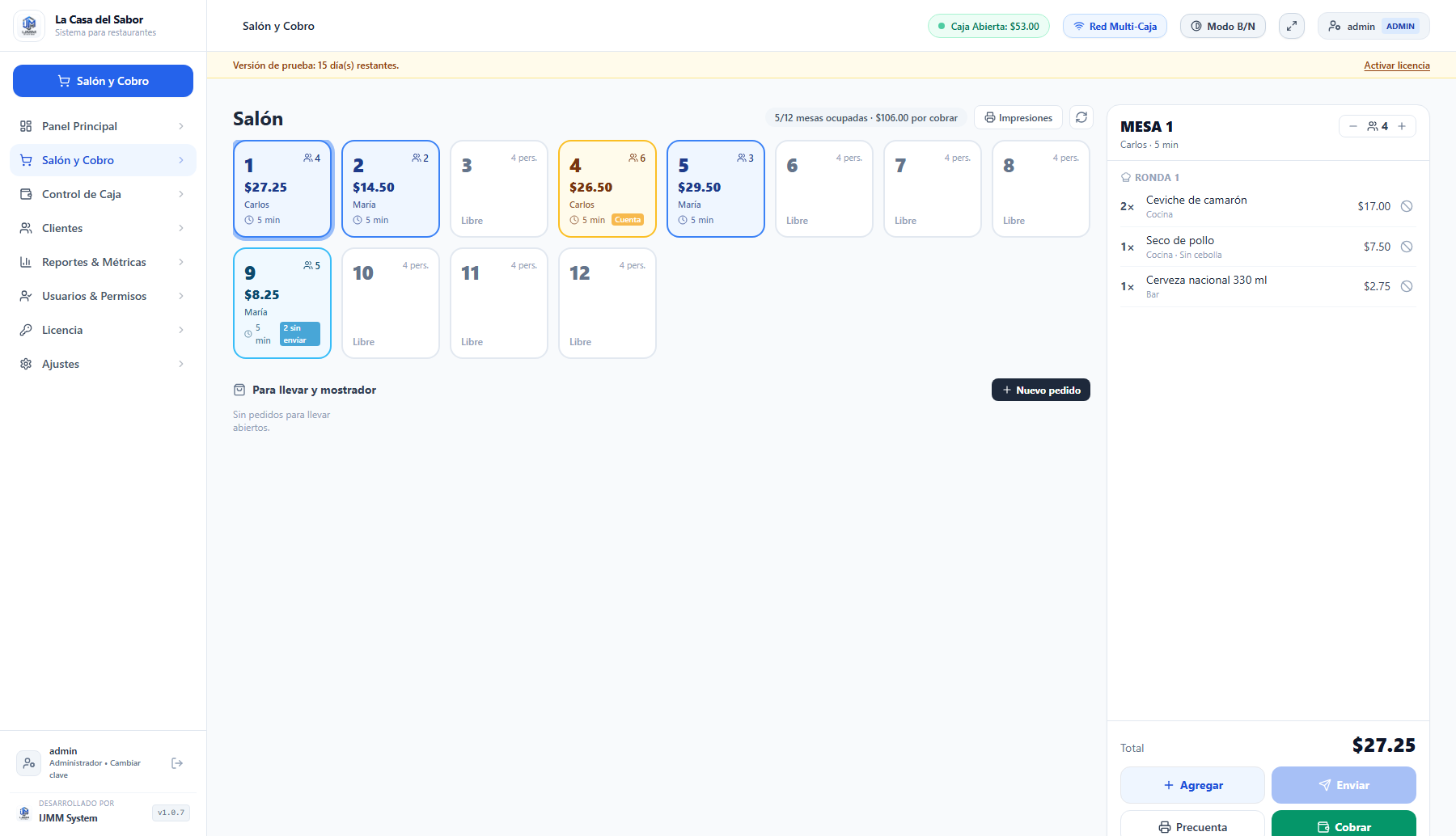Toggle fullscreen expand icon in header
1456x836 pixels.
click(x=1292, y=26)
